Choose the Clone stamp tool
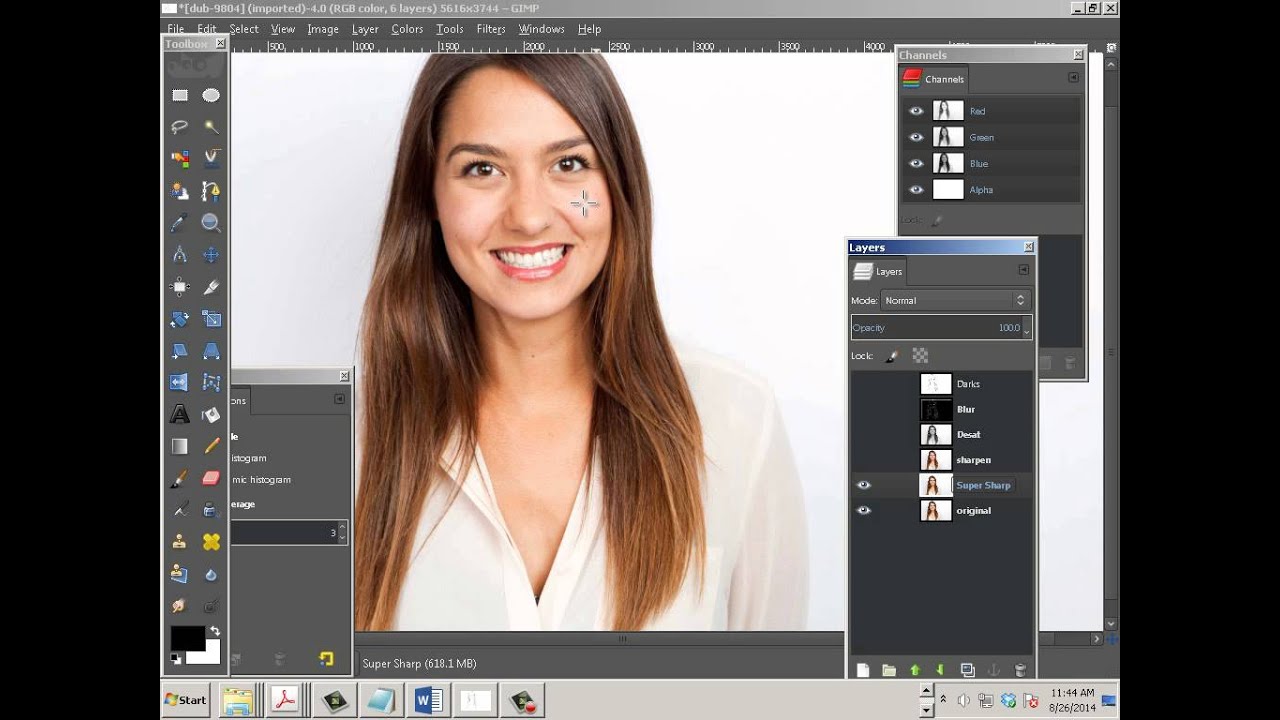 click(x=180, y=542)
